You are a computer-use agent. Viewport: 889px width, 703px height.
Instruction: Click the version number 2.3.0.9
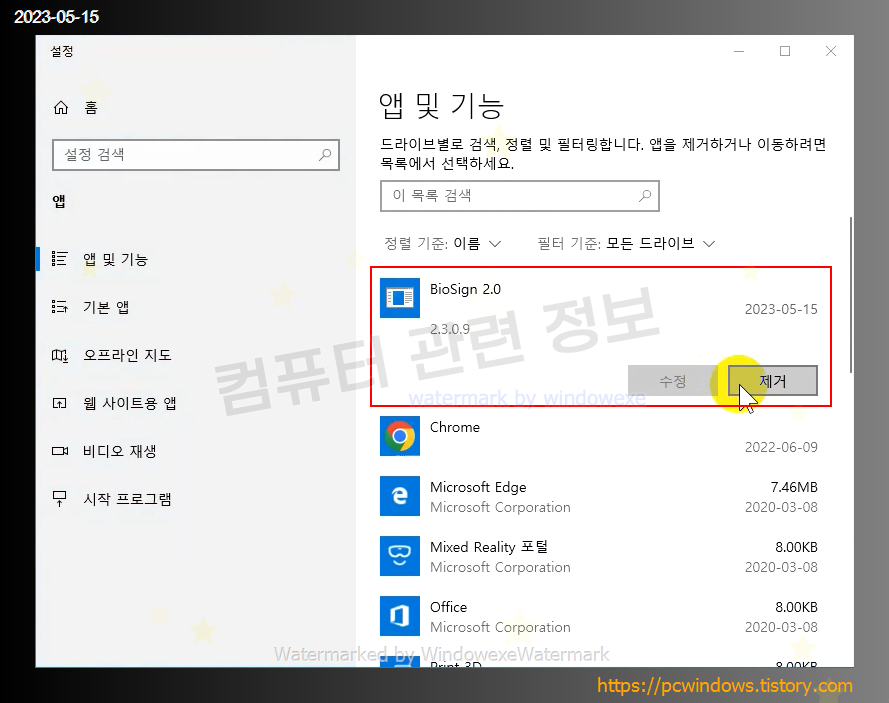tap(450, 329)
